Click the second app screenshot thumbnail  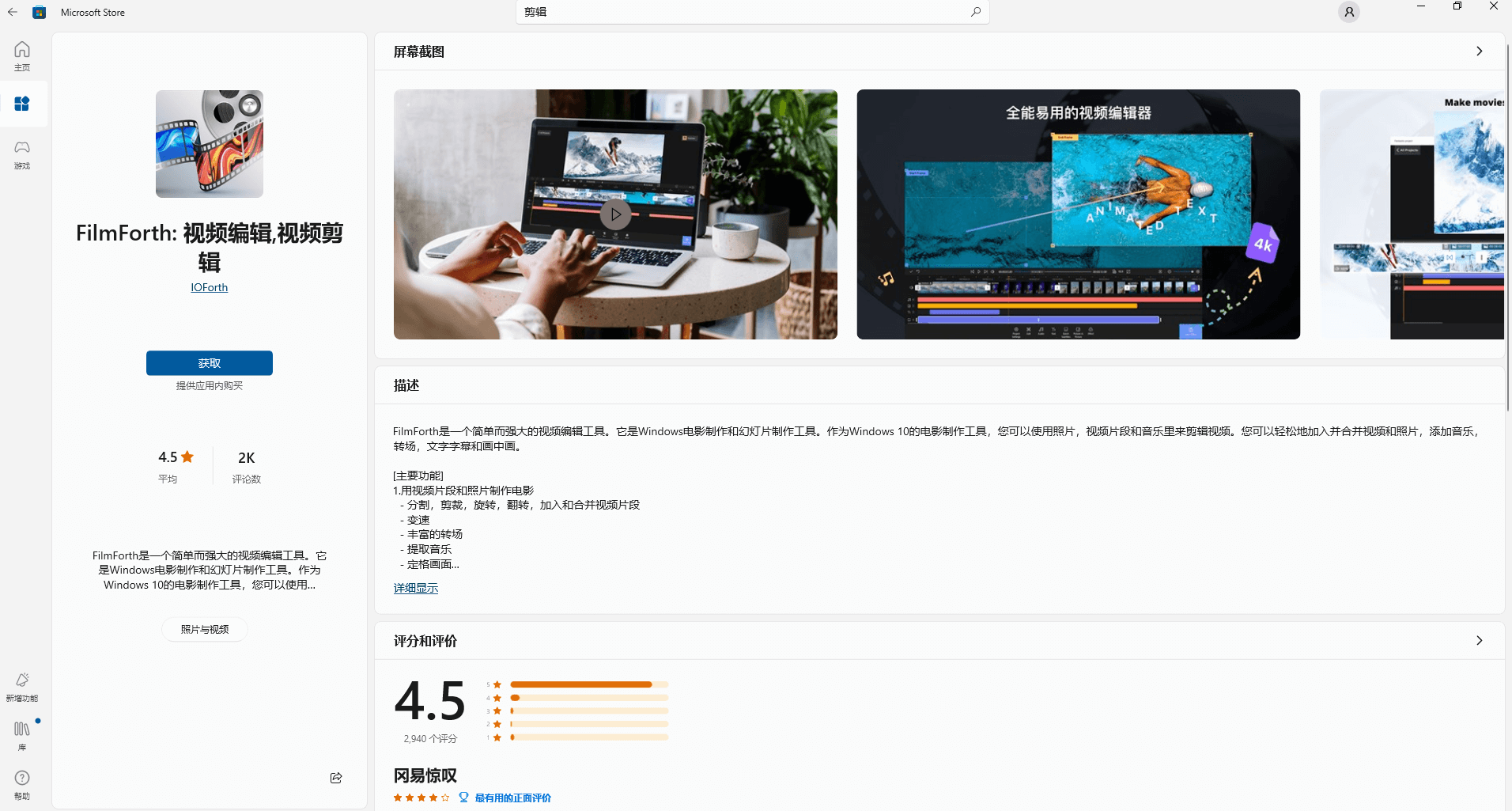tap(1078, 214)
